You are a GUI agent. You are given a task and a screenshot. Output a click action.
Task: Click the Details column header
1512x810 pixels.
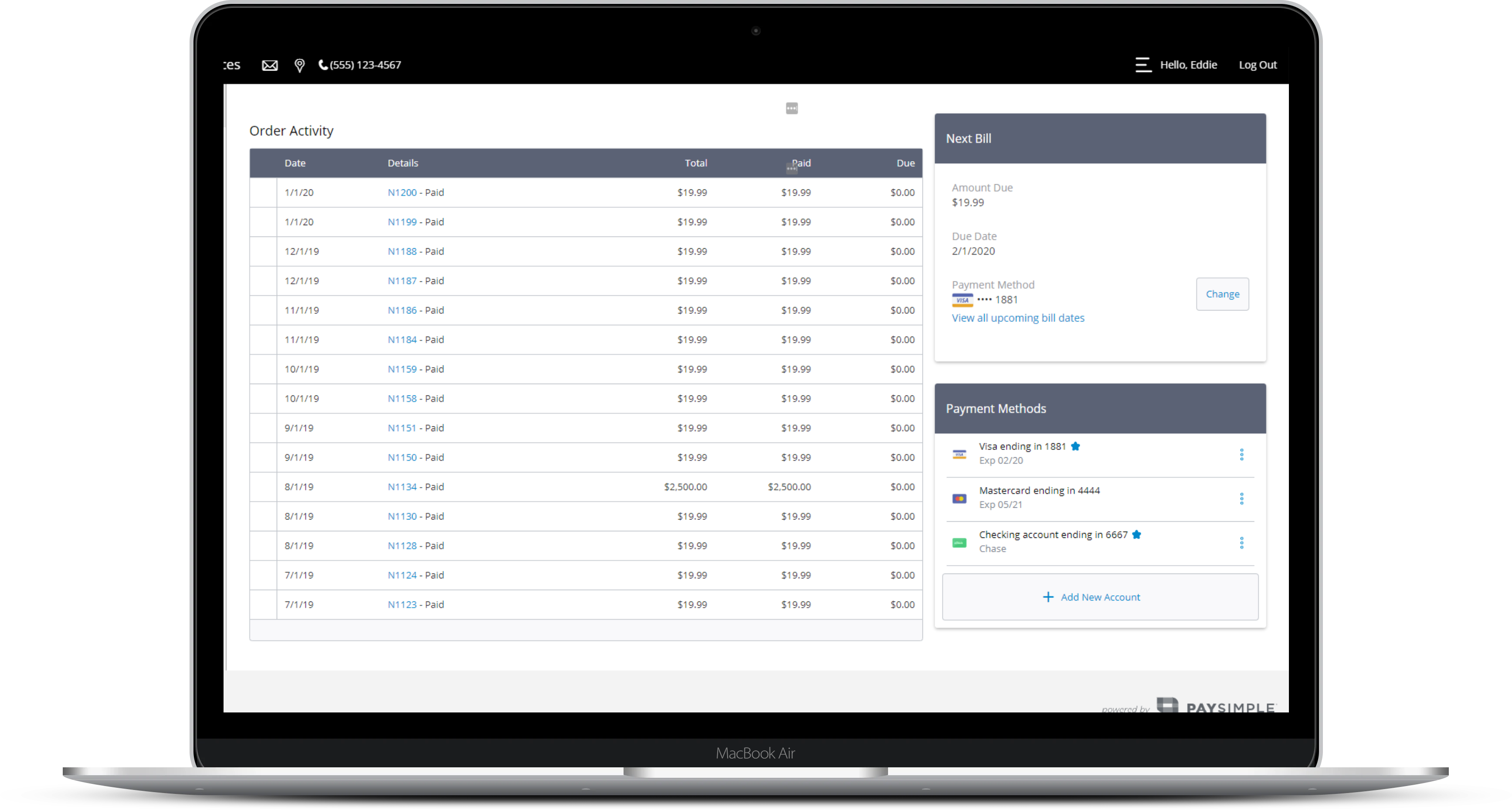coord(403,163)
